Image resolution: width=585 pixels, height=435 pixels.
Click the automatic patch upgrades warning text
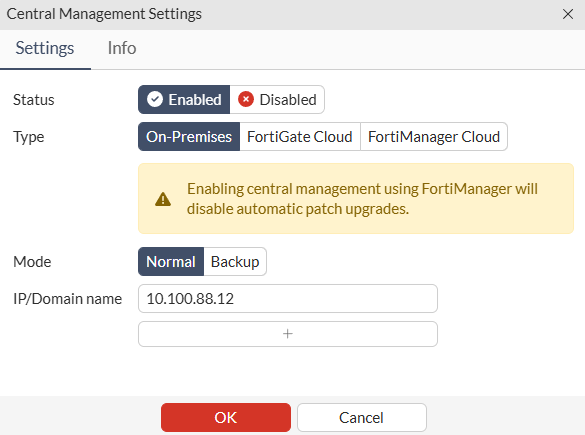tap(362, 199)
